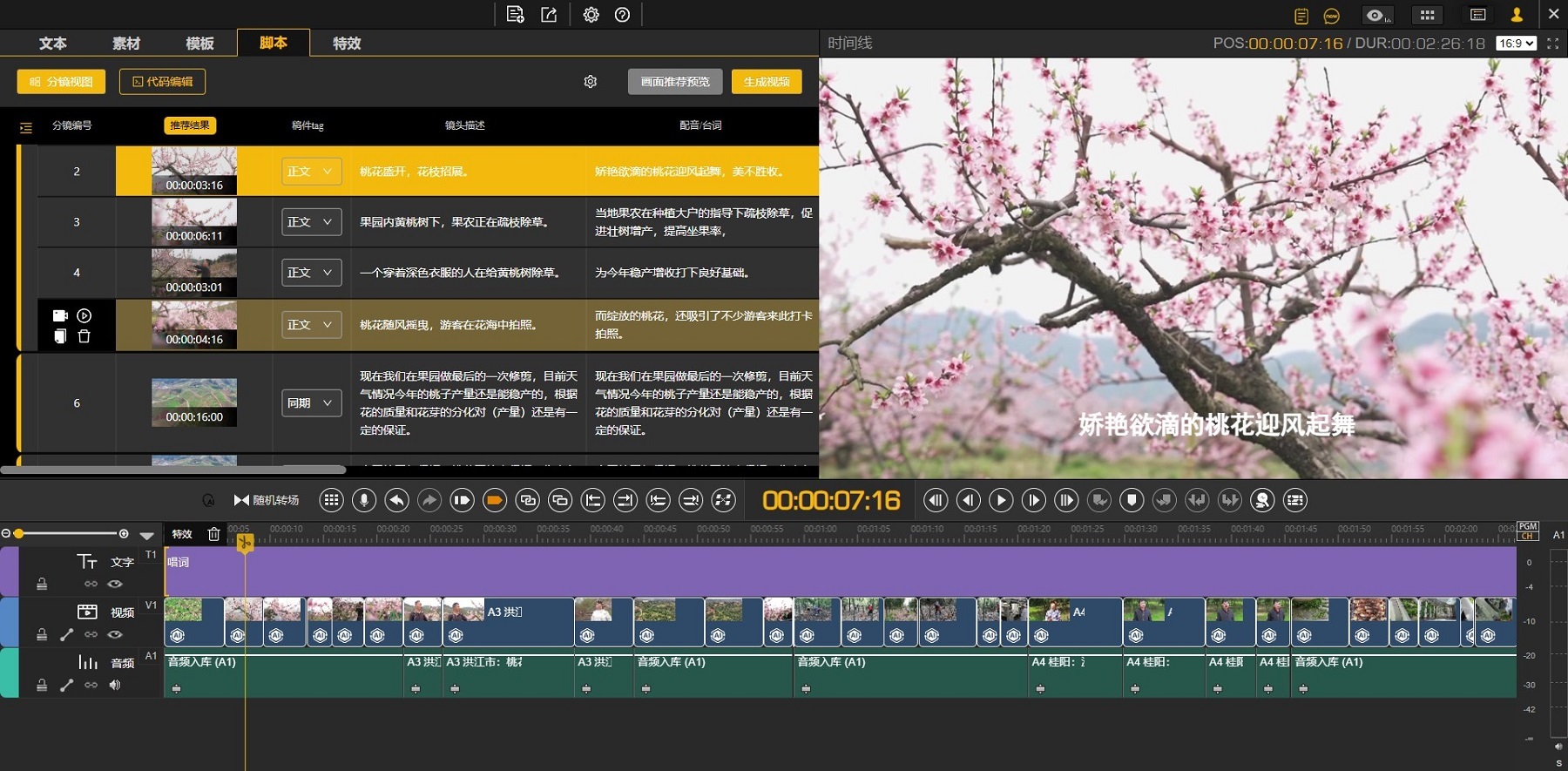Toggle the eye preview mode button in top bar
Screen dimensions: 1568x771
click(x=1378, y=15)
